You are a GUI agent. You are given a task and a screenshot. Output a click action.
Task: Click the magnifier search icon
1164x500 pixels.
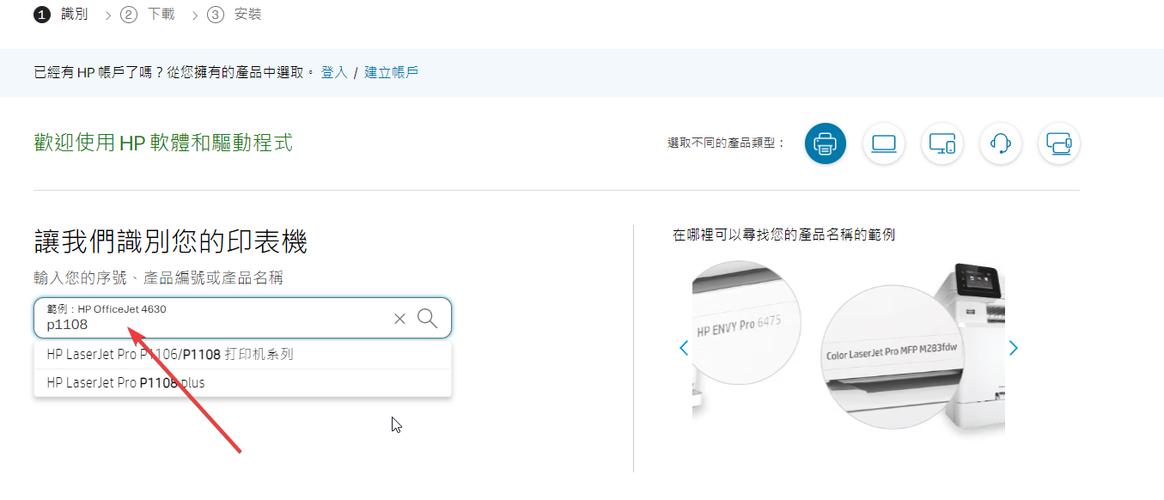click(x=427, y=318)
